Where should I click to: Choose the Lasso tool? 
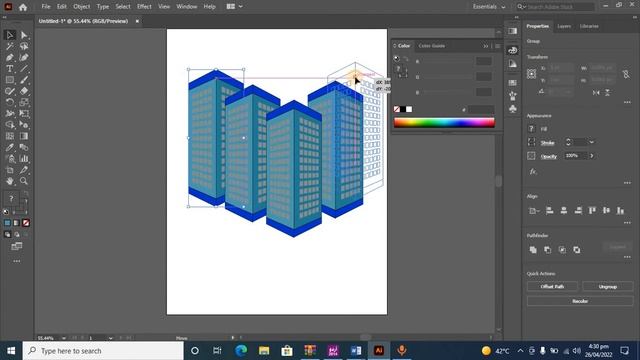coord(24,46)
